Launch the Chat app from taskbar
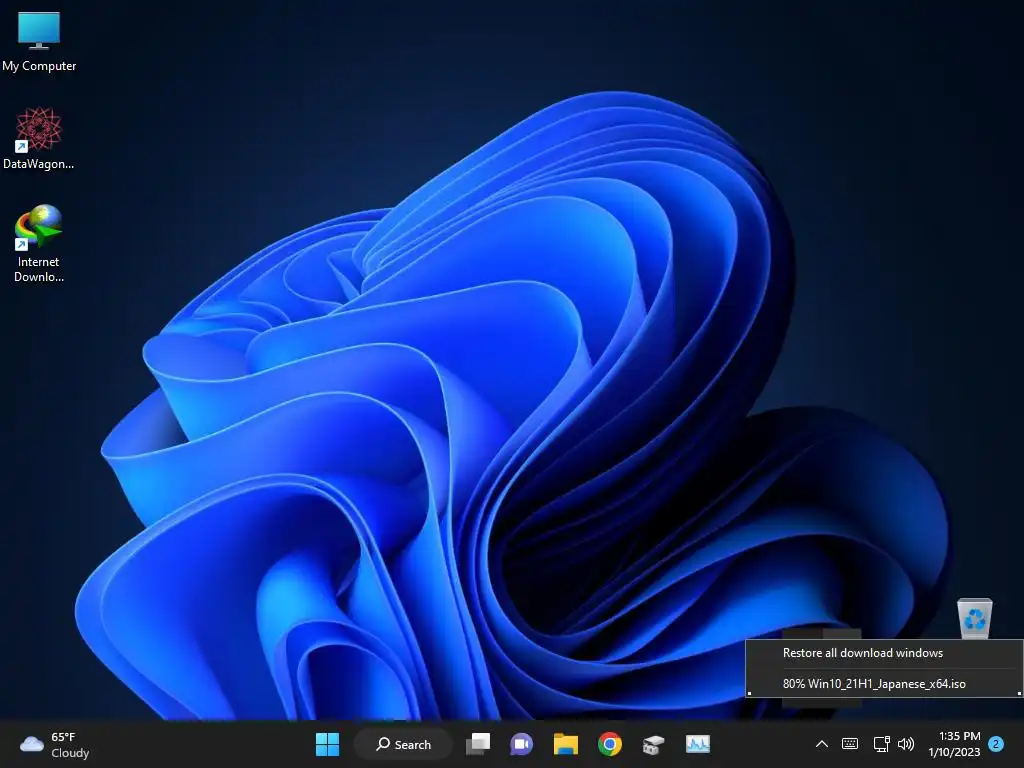Viewport: 1024px width, 768px height. pos(521,744)
